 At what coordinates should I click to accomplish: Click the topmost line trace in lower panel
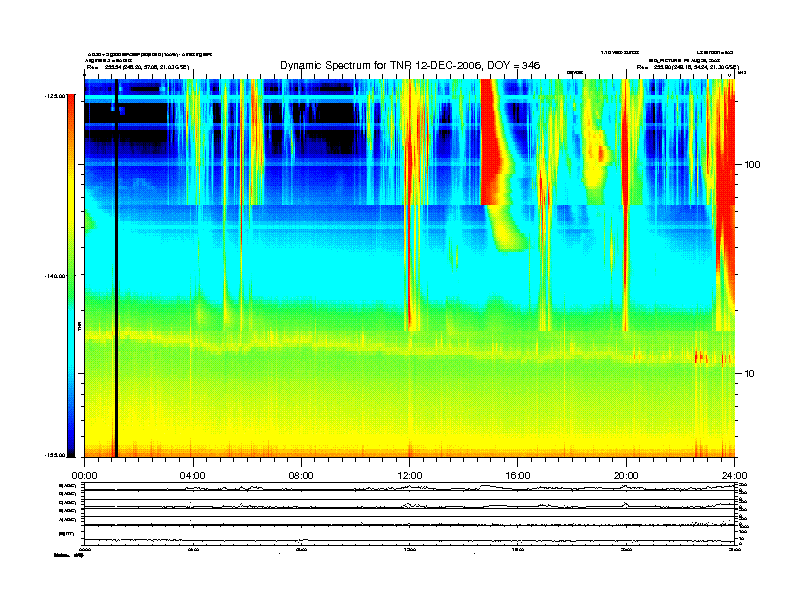[x=409, y=487]
